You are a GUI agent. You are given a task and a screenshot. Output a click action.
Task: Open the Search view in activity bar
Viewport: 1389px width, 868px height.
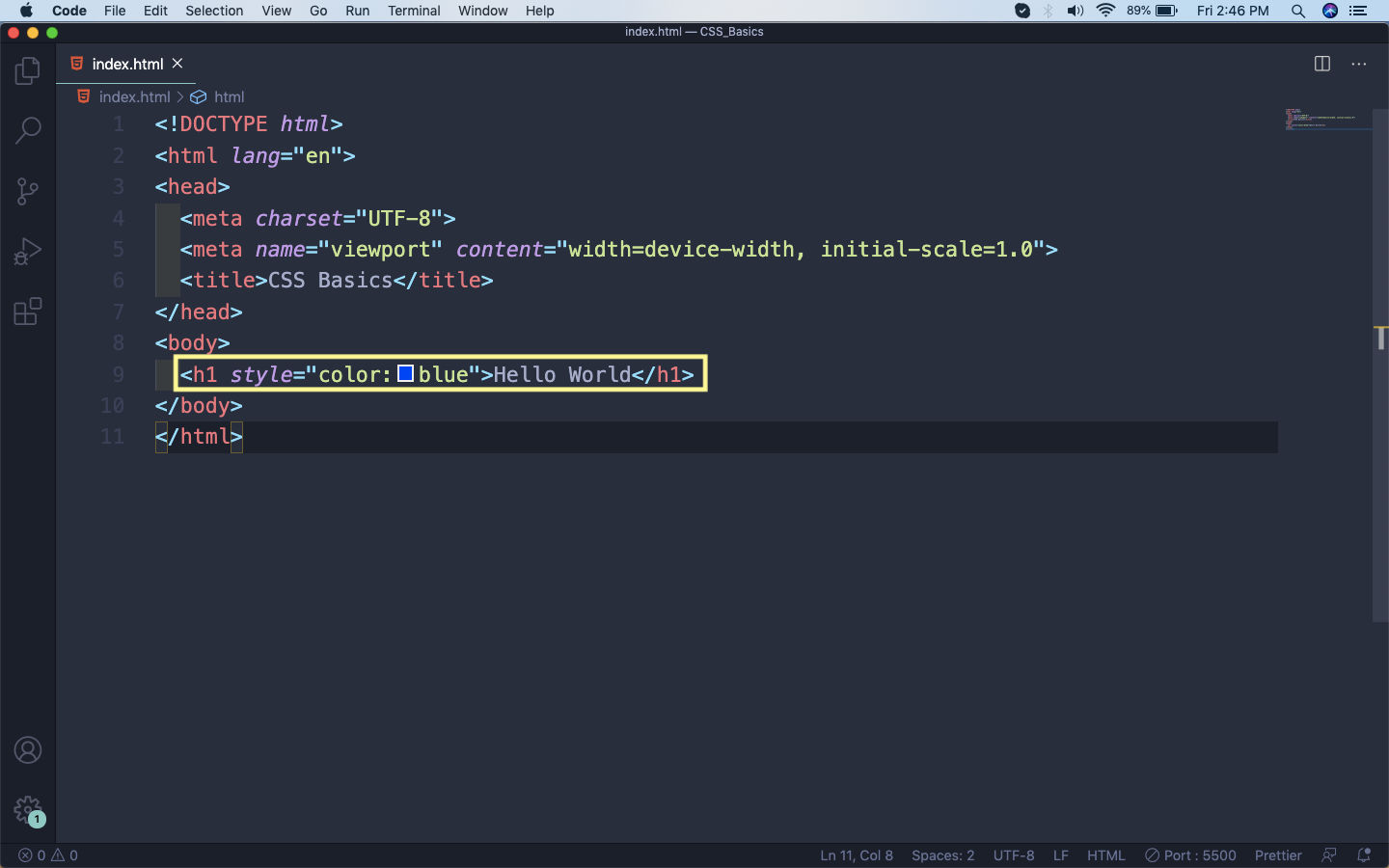tap(28, 130)
